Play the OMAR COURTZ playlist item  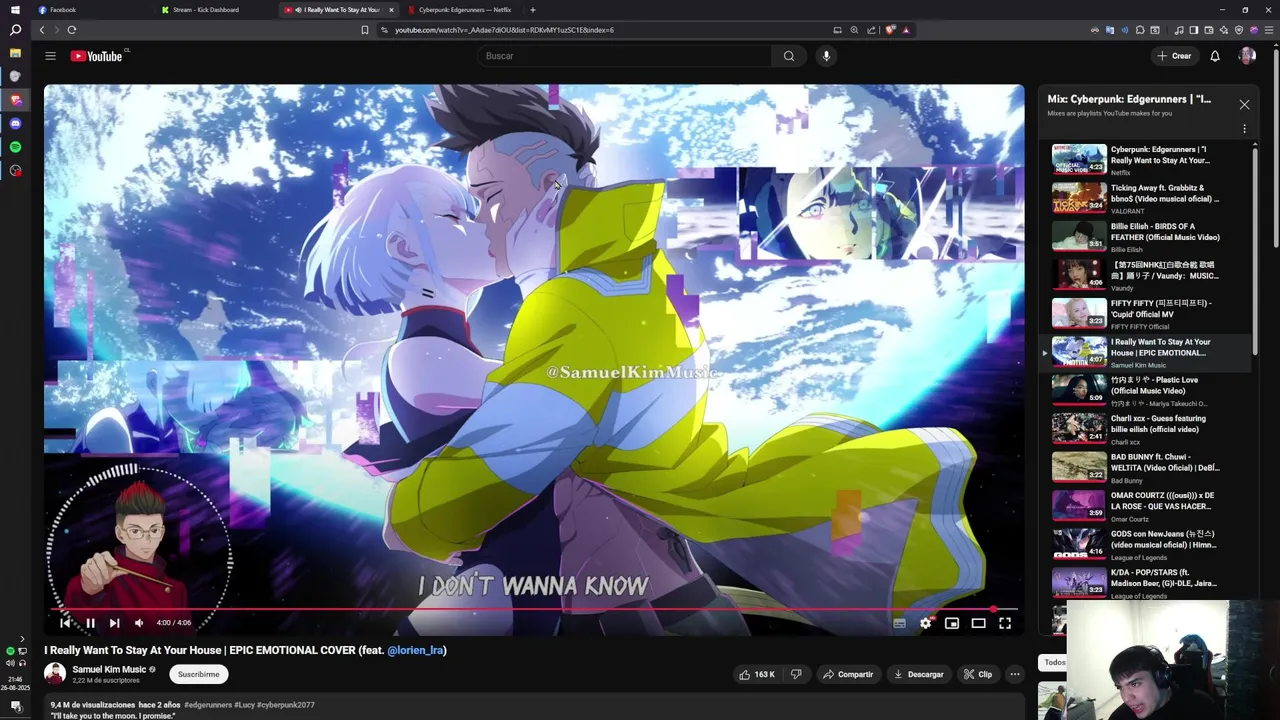[1146, 506]
